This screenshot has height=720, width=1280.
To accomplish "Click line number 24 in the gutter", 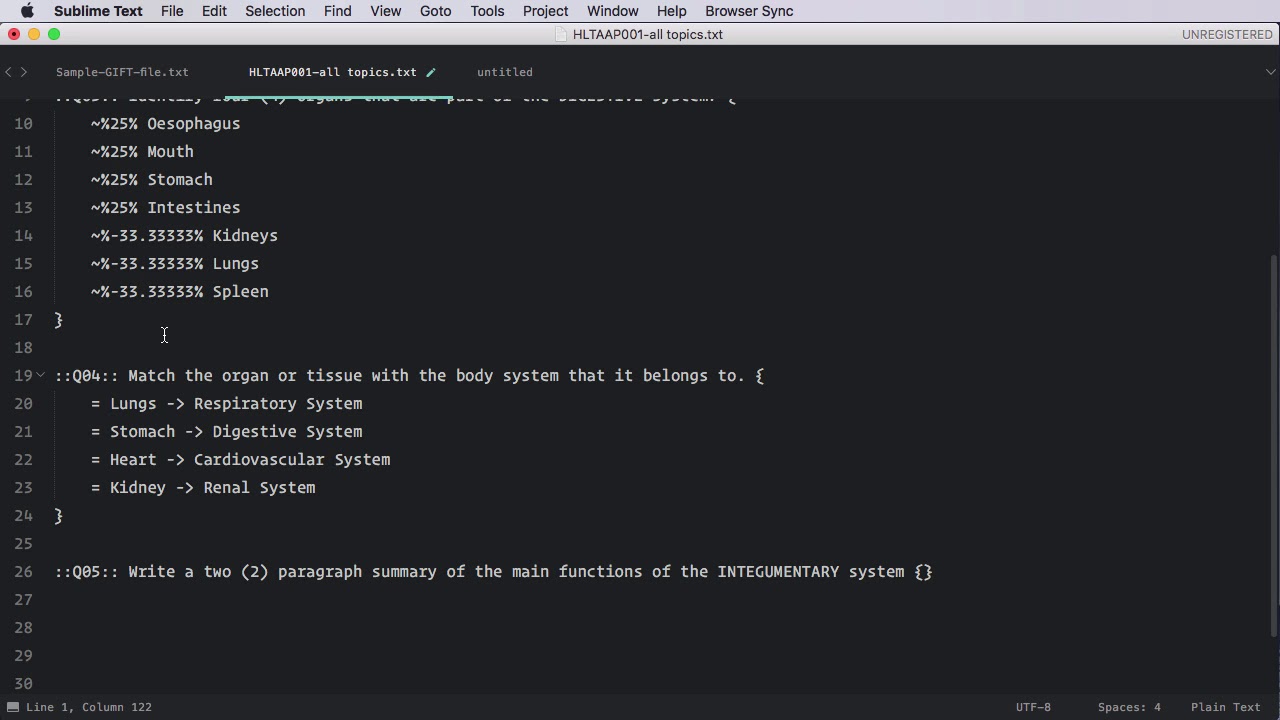I will point(23,516).
